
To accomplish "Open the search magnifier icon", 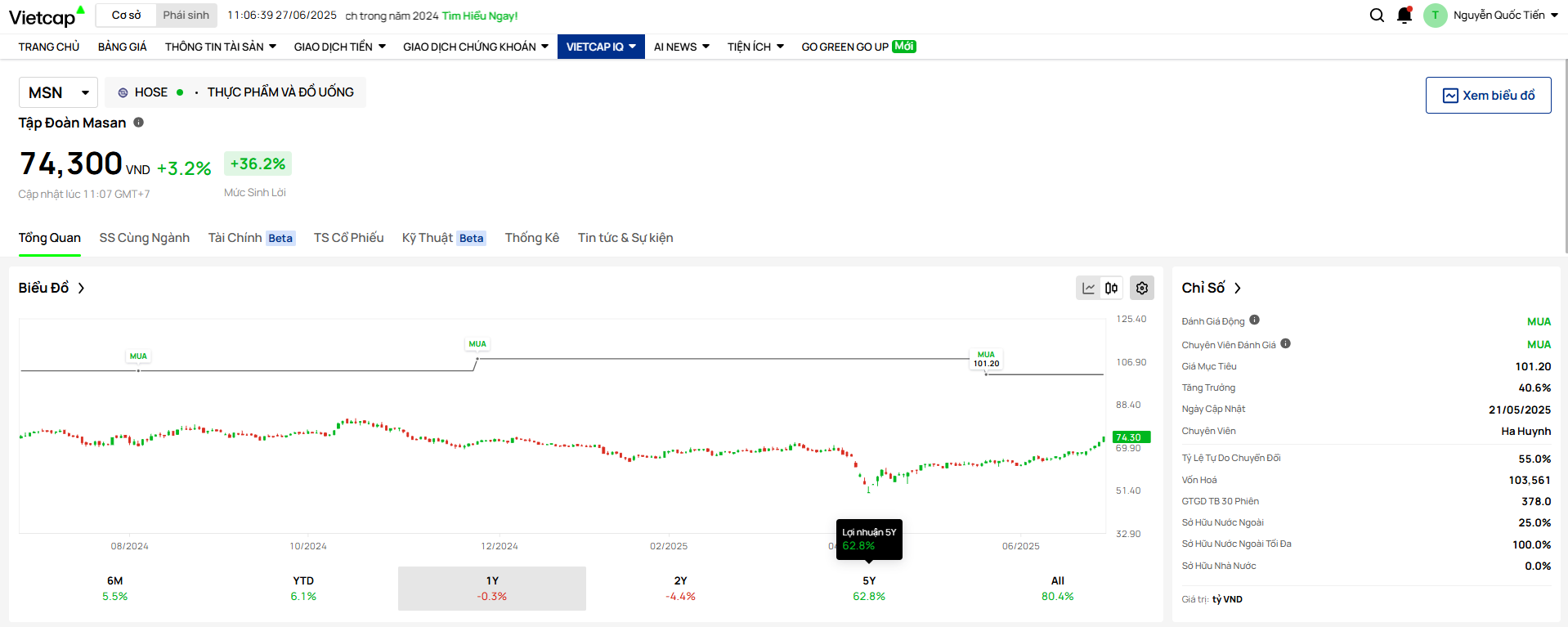I will [1377, 16].
